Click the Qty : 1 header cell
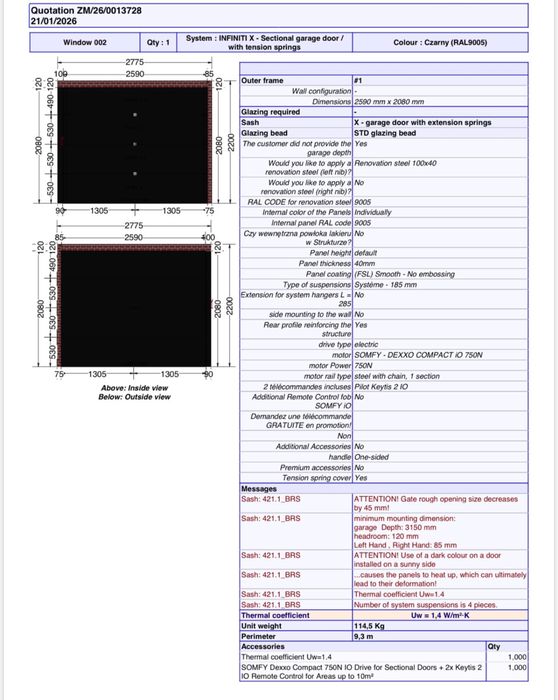This screenshot has height=700, width=558. (x=158, y=42)
